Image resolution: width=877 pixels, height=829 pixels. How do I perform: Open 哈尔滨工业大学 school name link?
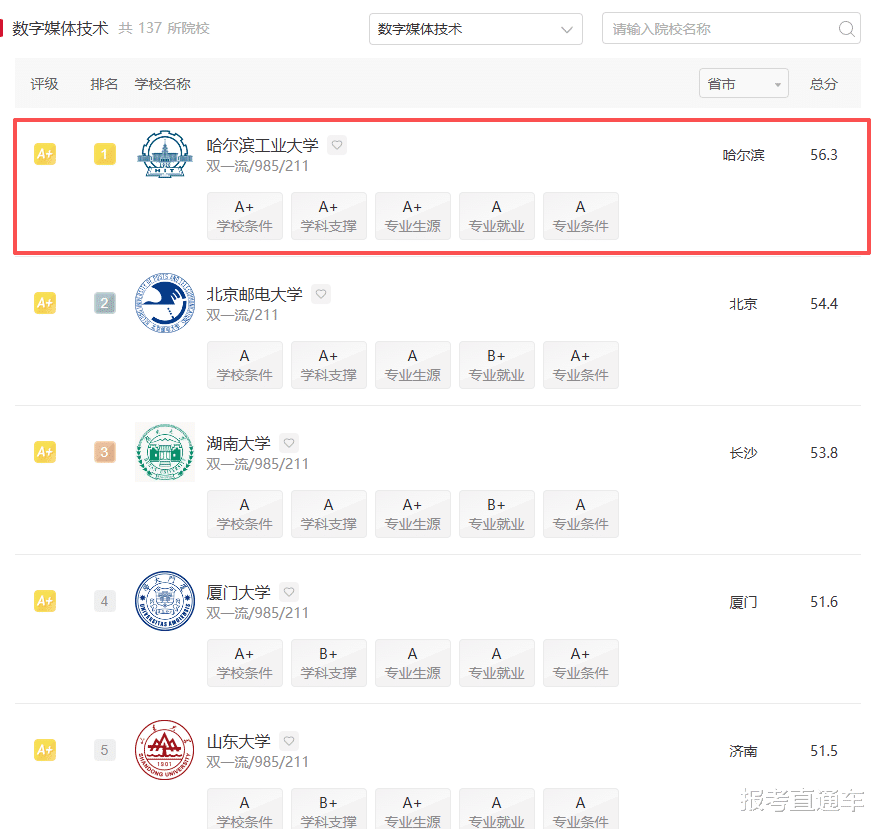pyautogui.click(x=262, y=145)
